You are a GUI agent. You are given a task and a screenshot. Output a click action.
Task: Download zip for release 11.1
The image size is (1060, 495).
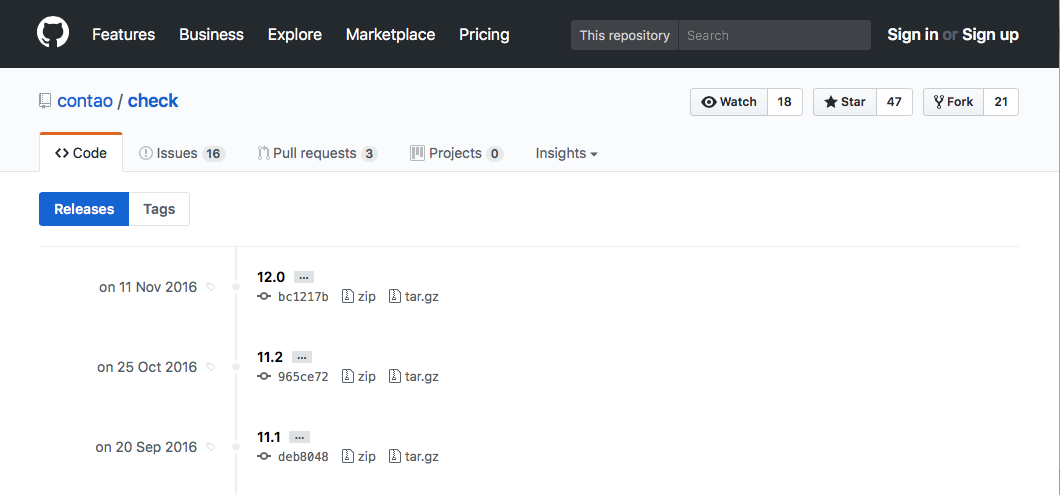point(359,456)
